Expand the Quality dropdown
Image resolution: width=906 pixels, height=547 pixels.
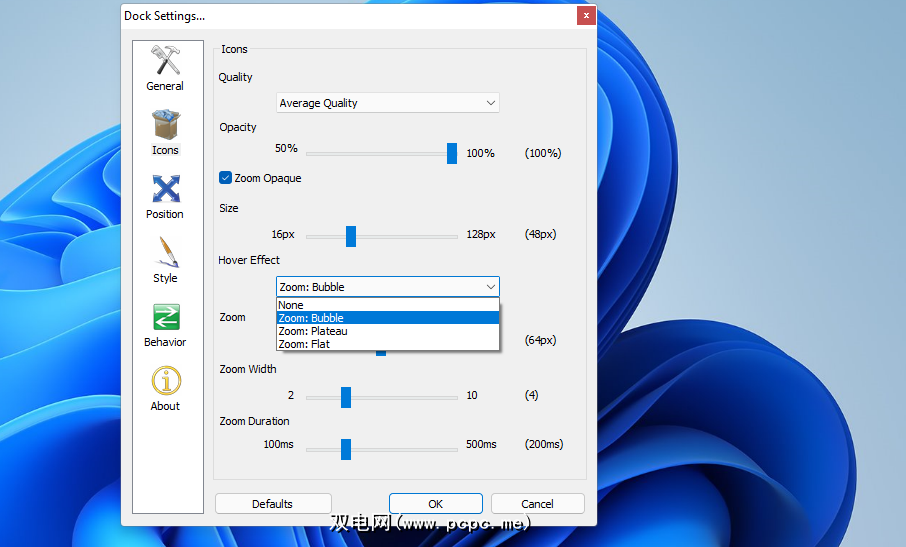click(x=387, y=103)
